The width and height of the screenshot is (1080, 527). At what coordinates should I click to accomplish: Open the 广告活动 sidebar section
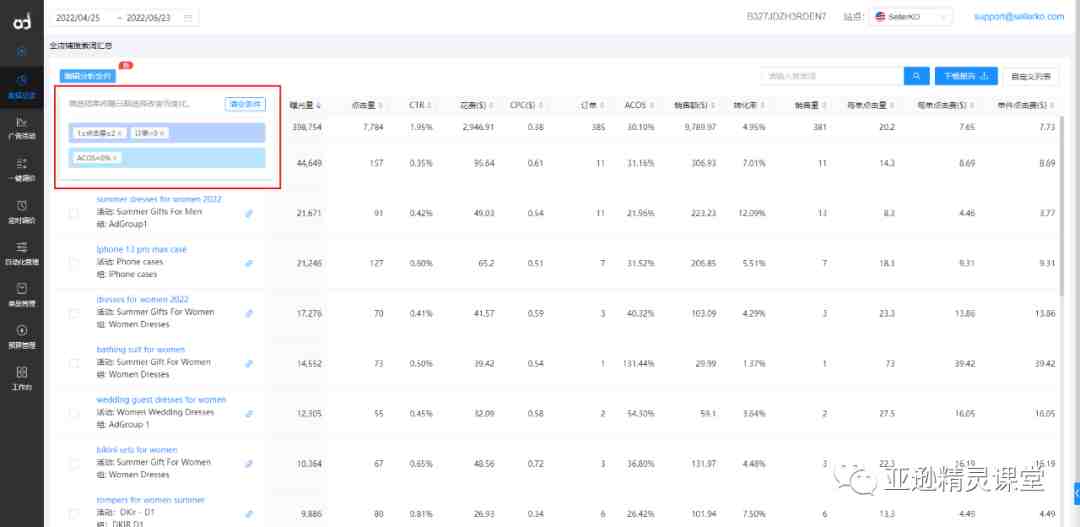21,128
